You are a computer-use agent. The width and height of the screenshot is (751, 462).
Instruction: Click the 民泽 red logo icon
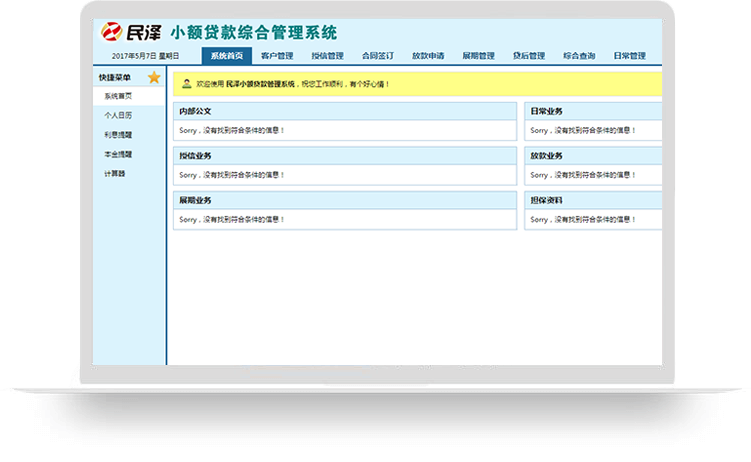tap(112, 32)
